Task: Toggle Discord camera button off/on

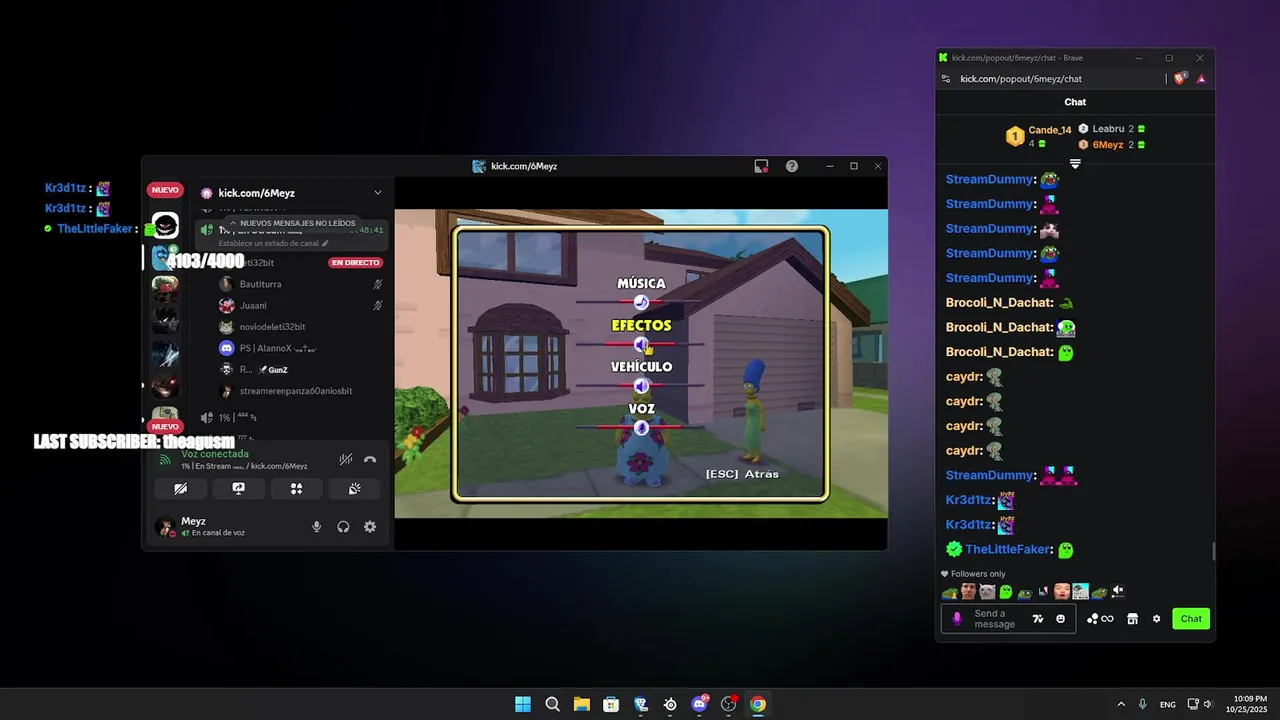Action: click(180, 489)
